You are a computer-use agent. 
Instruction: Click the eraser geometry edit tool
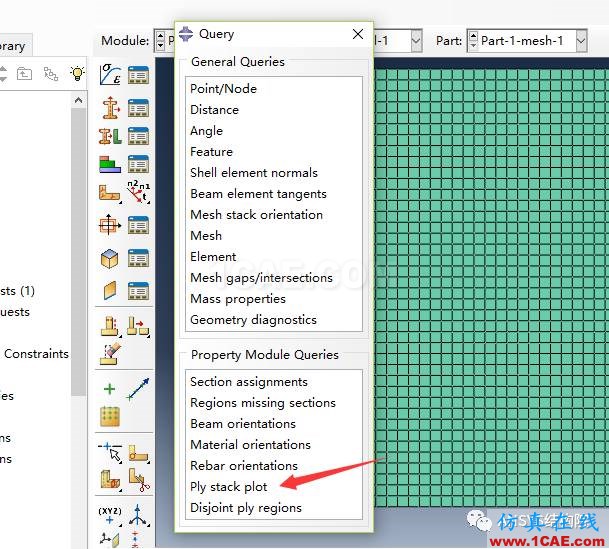(x=110, y=354)
